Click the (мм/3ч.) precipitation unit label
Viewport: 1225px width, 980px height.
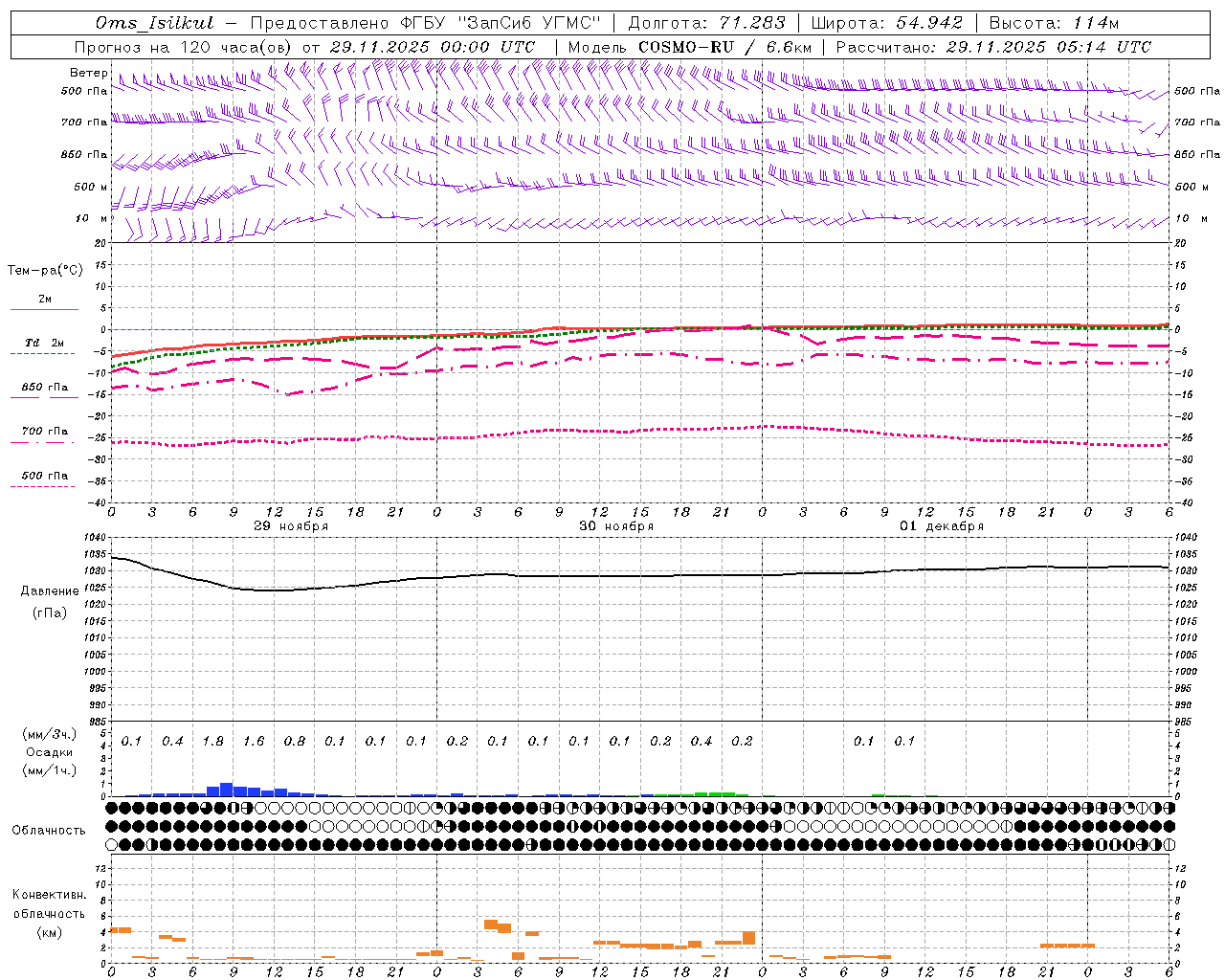click(50, 735)
